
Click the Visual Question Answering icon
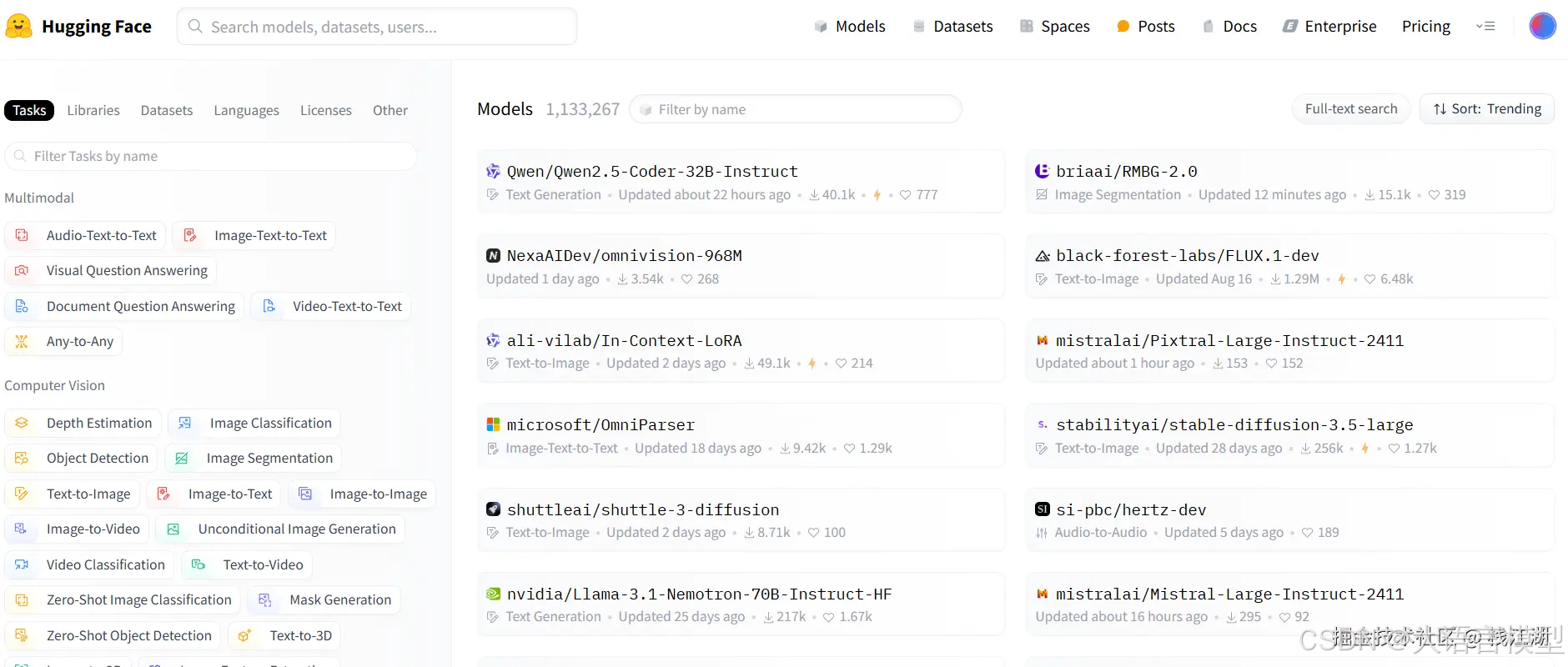click(23, 271)
